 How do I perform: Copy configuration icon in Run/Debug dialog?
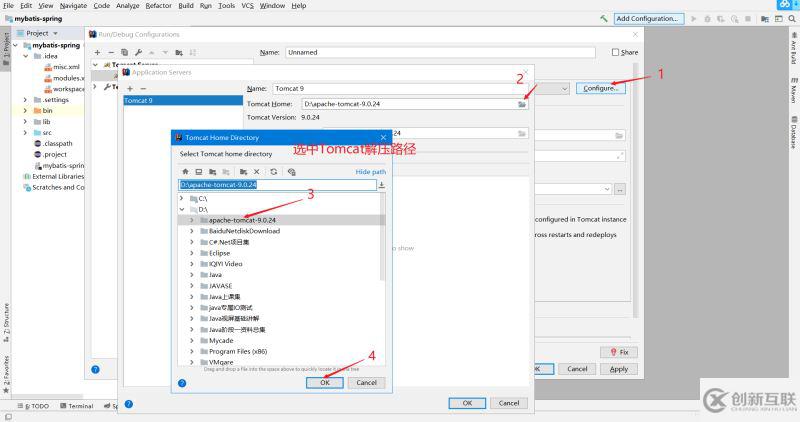point(124,52)
